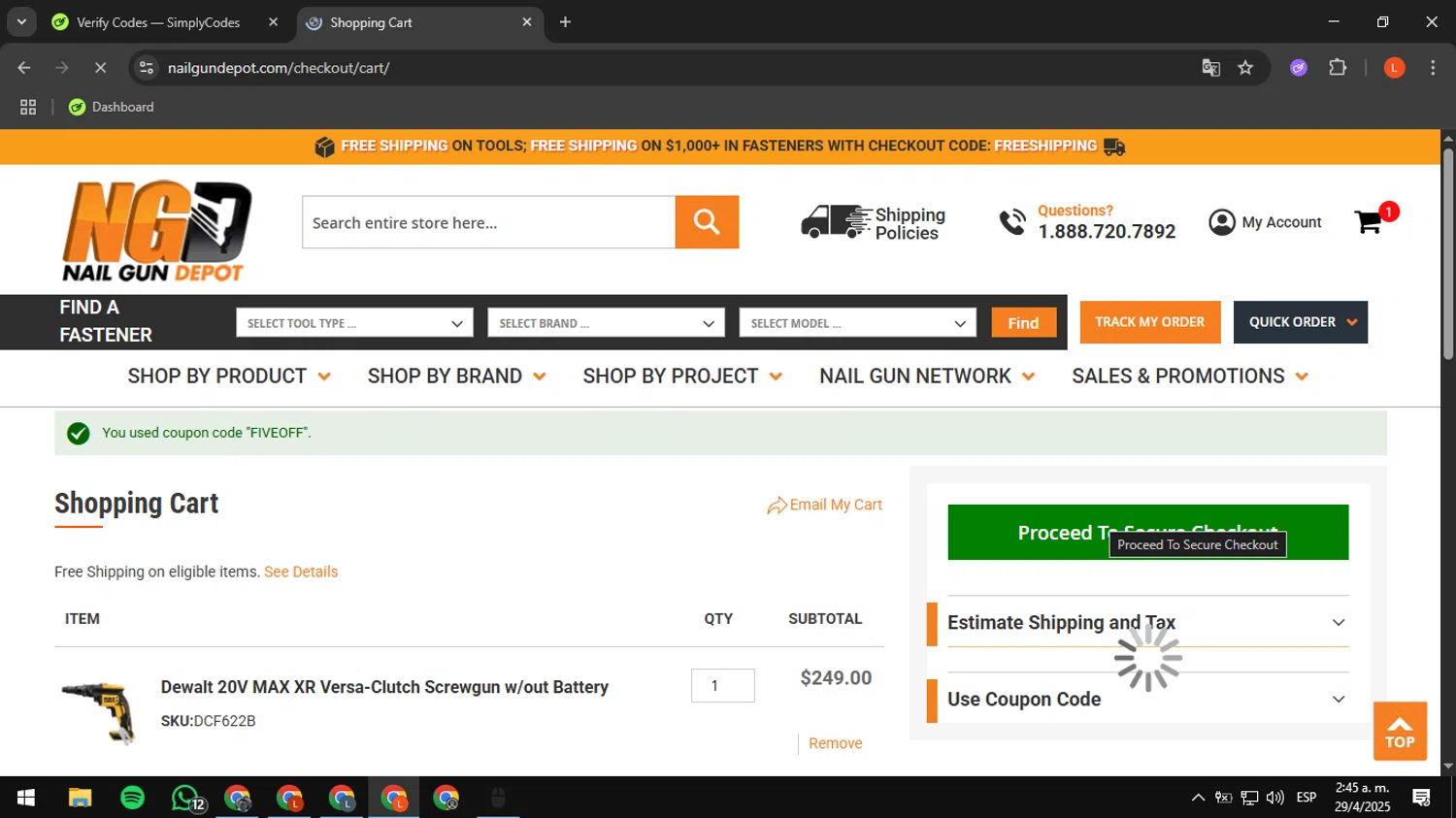The height and width of the screenshot is (818, 1456).
Task: Bookmark this page with star icon
Action: coord(1245,68)
